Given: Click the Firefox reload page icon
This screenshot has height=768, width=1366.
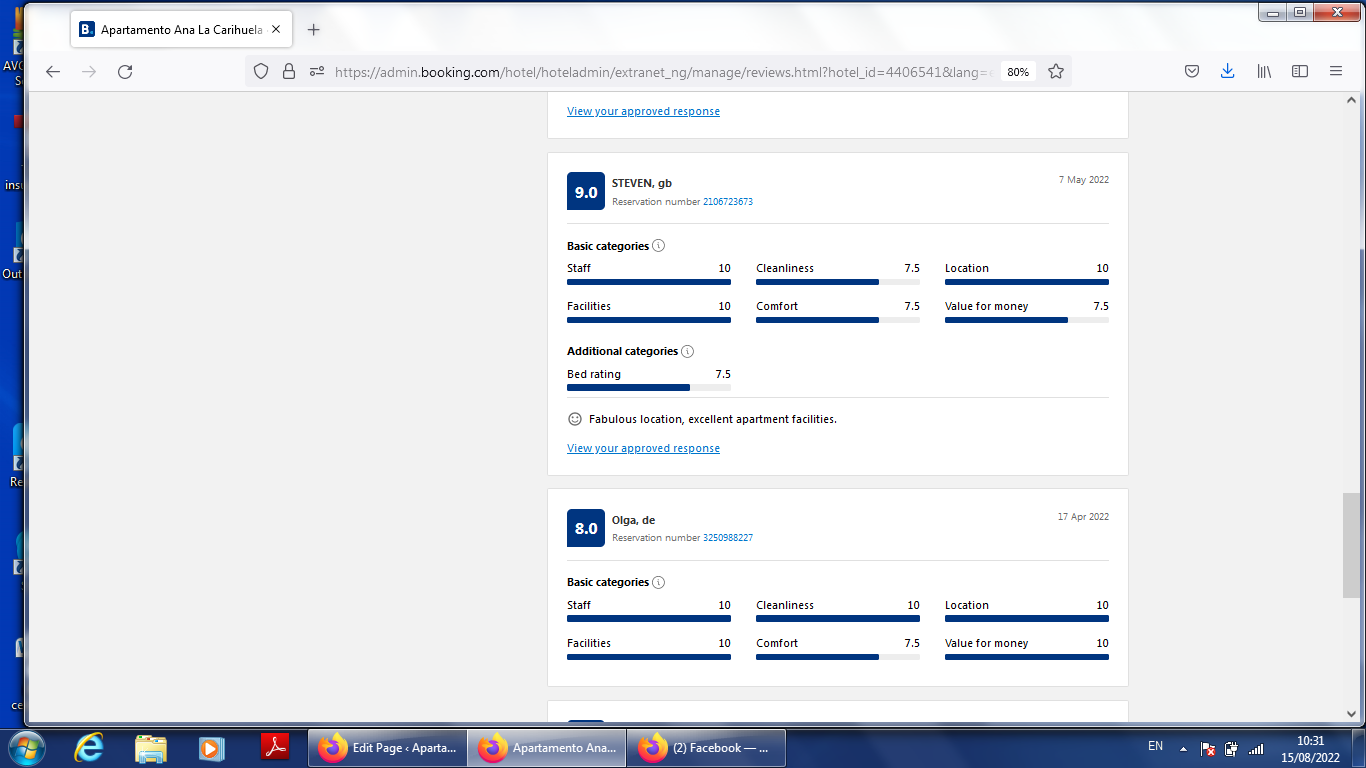Looking at the screenshot, I should pos(125,72).
